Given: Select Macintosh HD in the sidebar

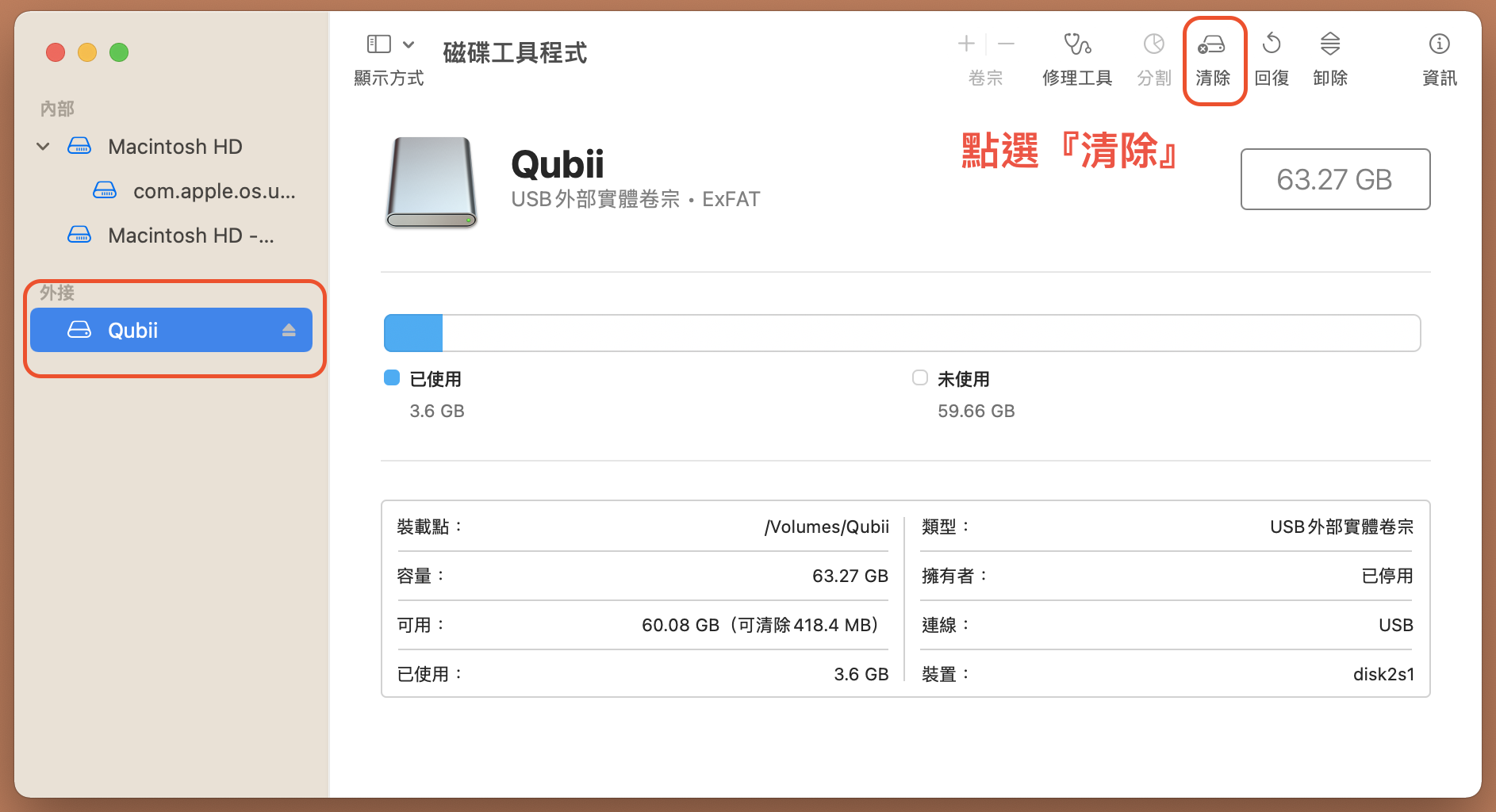Looking at the screenshot, I should point(175,147).
